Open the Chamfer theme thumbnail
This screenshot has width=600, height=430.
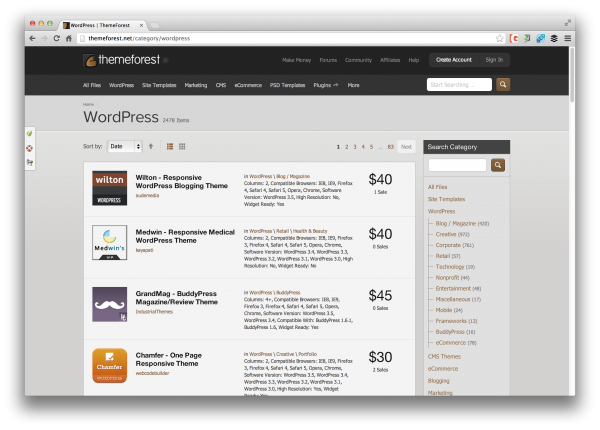pyautogui.click(x=109, y=366)
